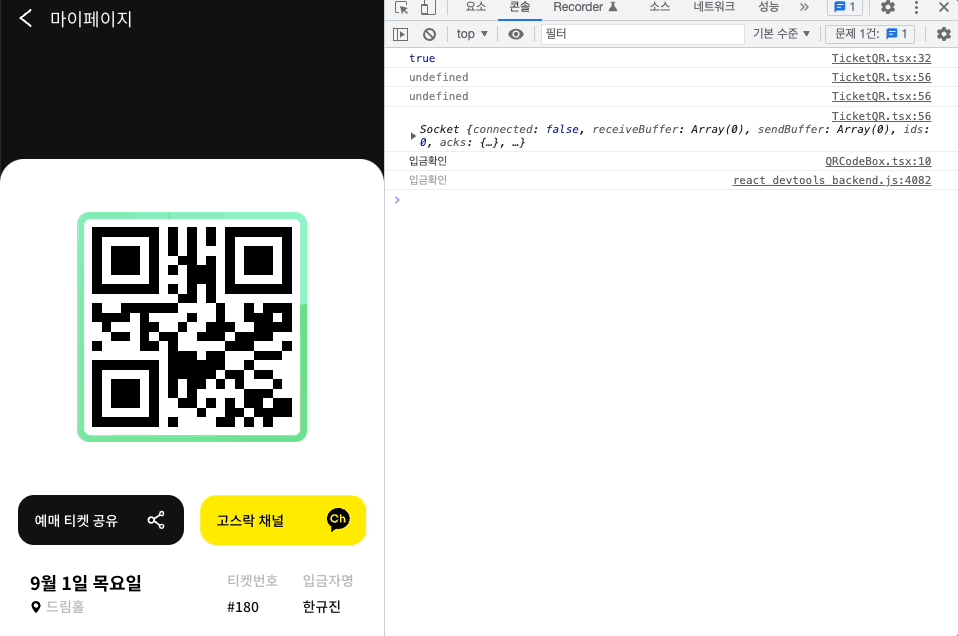The height and width of the screenshot is (636, 958).
Task: Click the ticket QR code image
Action: [192, 327]
